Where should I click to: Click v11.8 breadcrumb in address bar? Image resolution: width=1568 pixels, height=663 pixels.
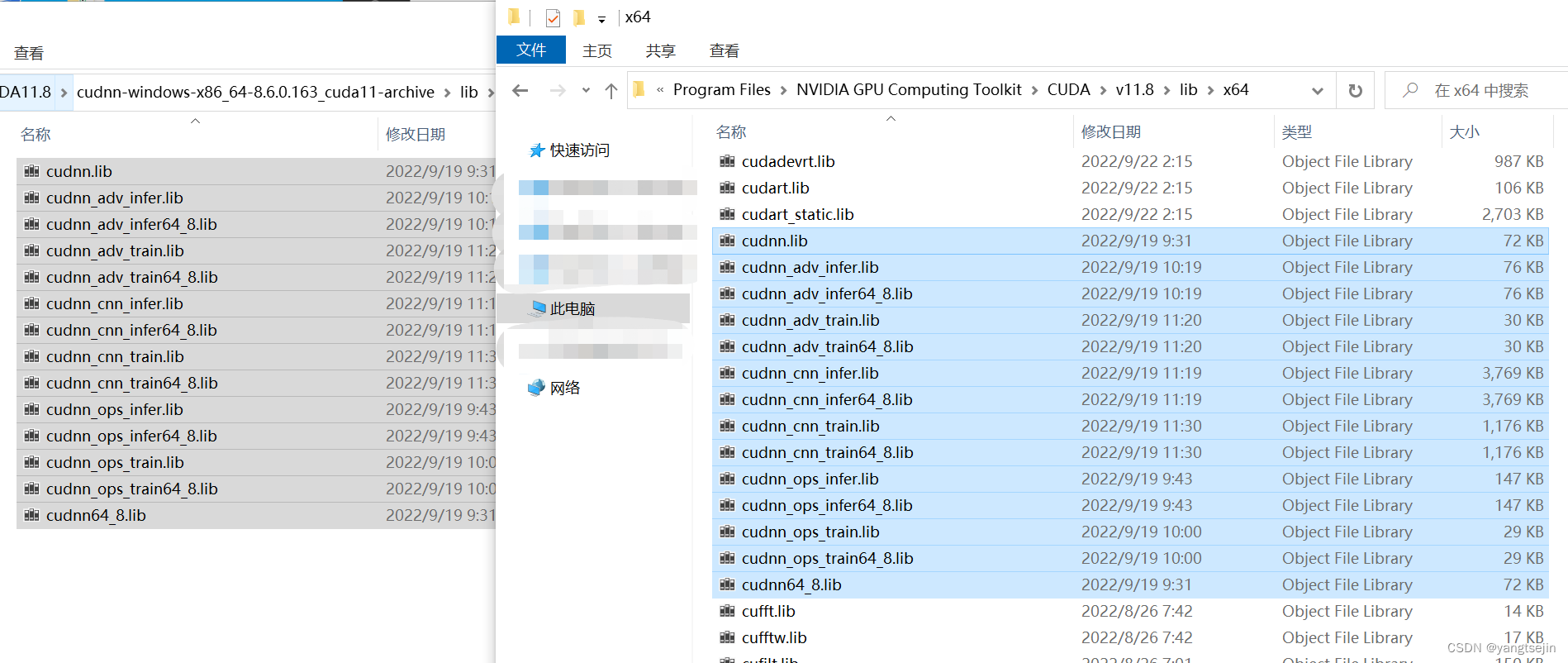(x=1134, y=89)
